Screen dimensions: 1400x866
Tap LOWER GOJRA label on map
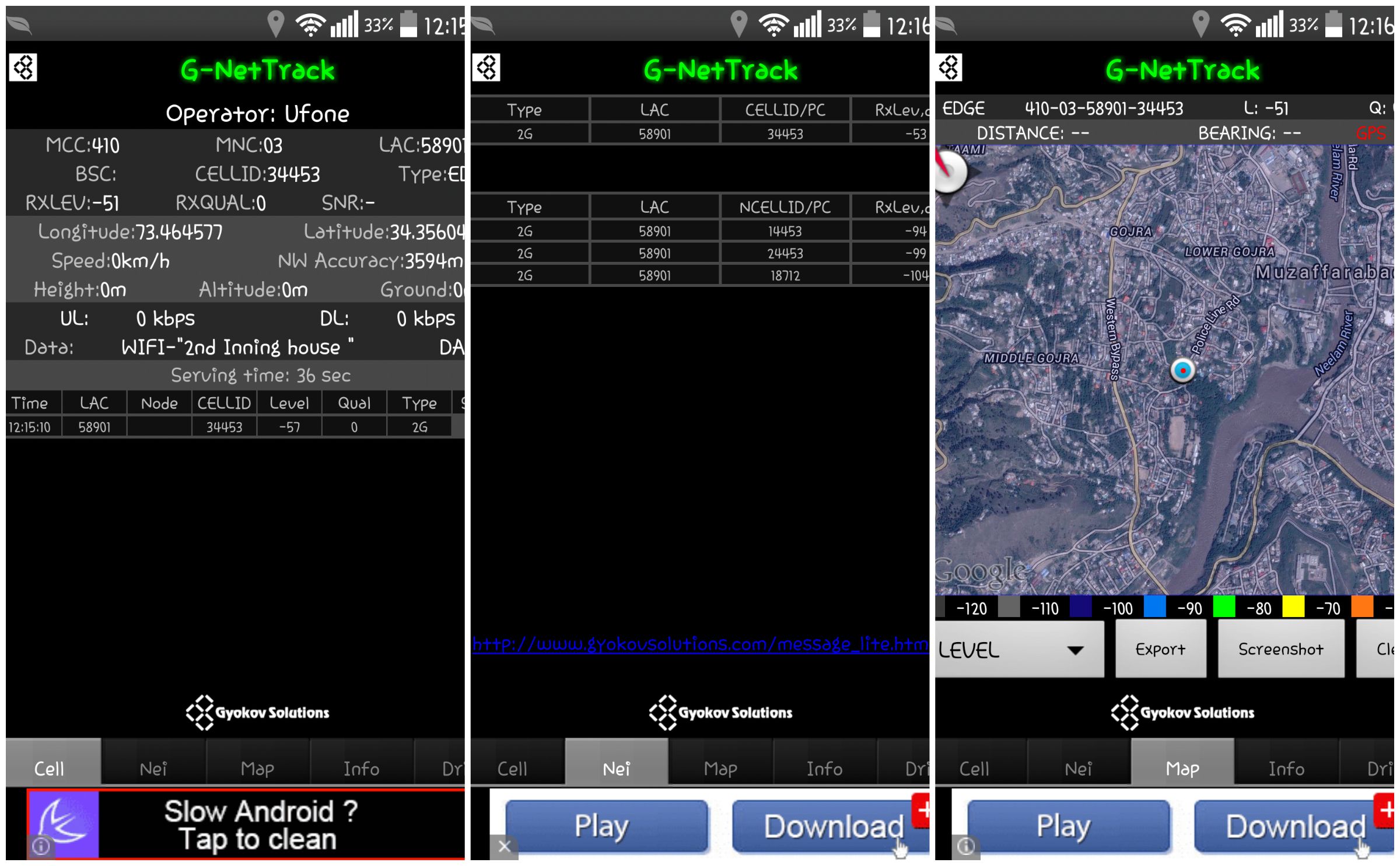click(x=1230, y=252)
